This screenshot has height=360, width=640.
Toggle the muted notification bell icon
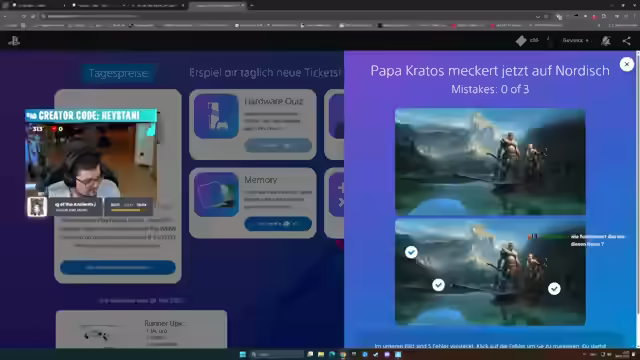606,40
